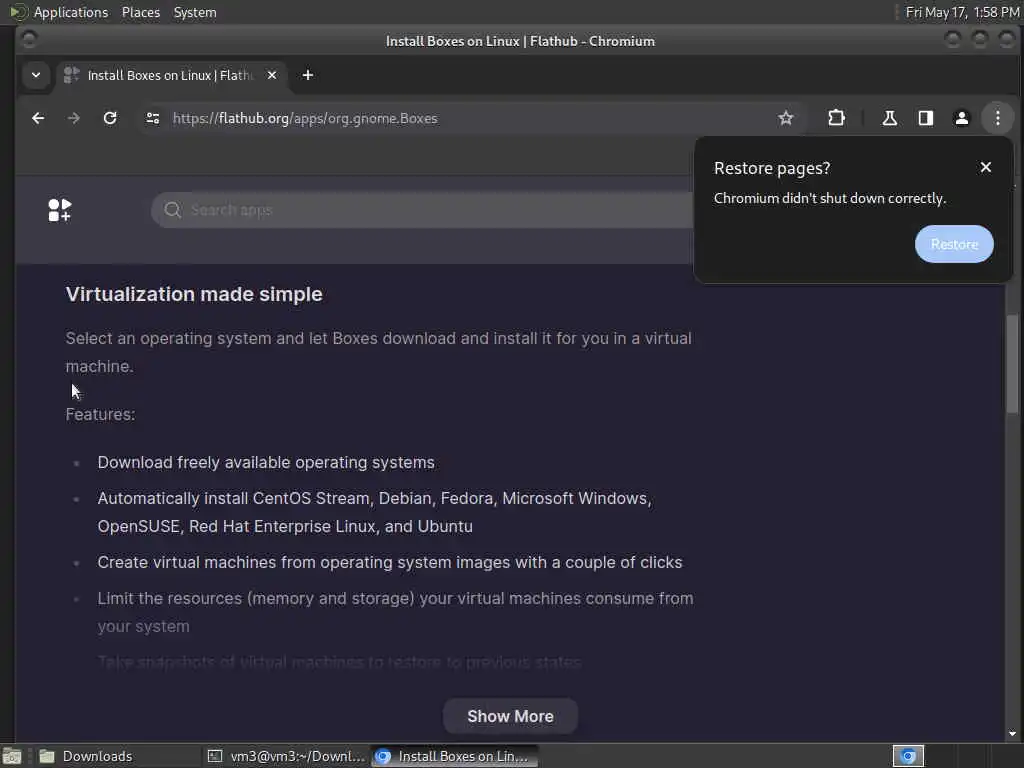This screenshot has width=1024, height=768.
Task: Open a new tab
Action: click(308, 75)
